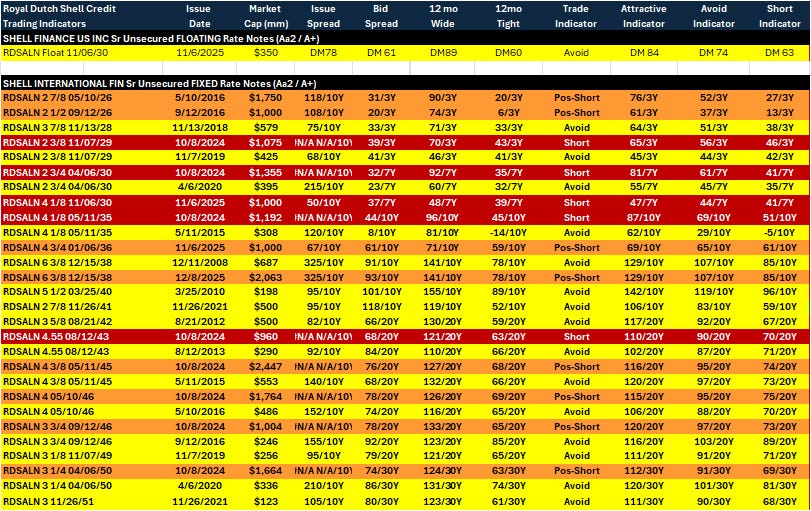Screen dimensions: 811x511
Task: Click the '$198' market cap cell
Action: pyautogui.click(x=266, y=292)
